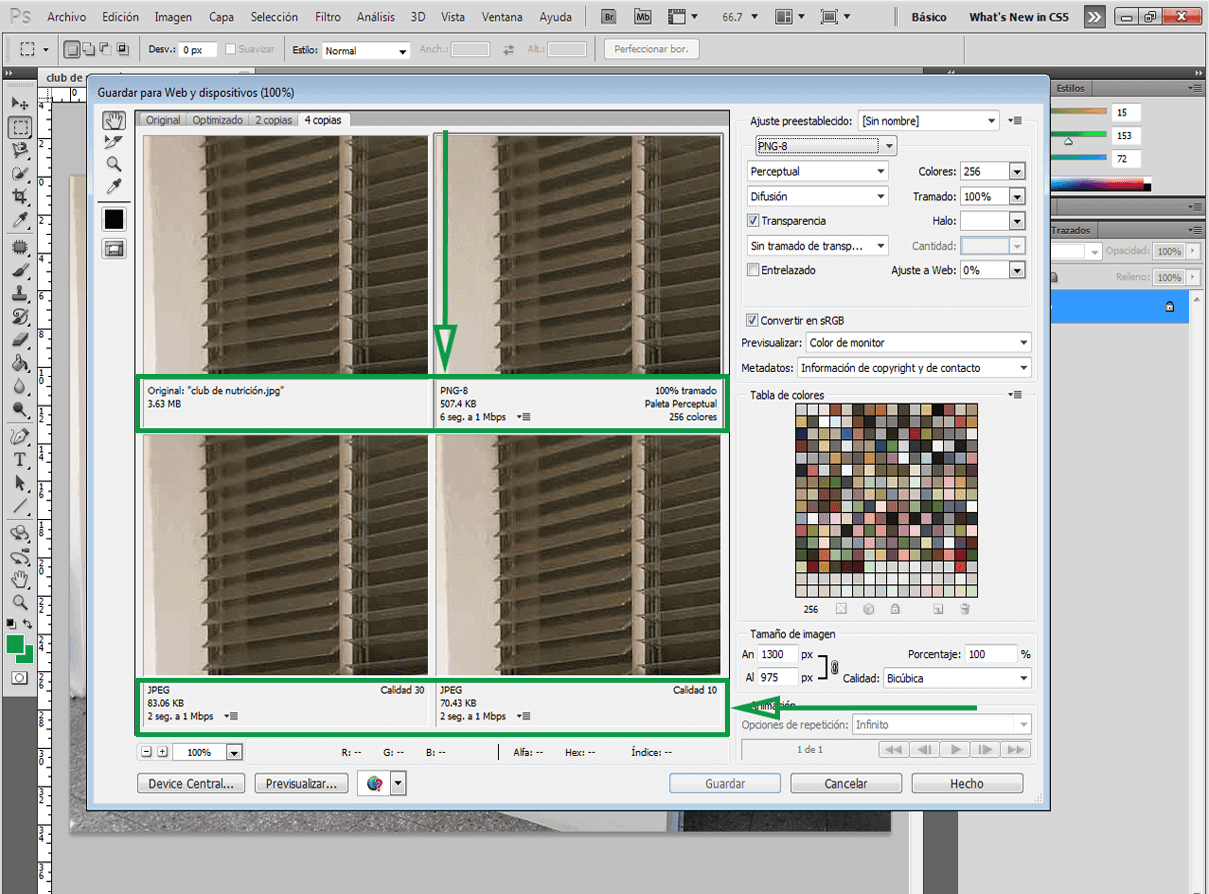Select the Eraser tool in toolbox

click(x=19, y=340)
